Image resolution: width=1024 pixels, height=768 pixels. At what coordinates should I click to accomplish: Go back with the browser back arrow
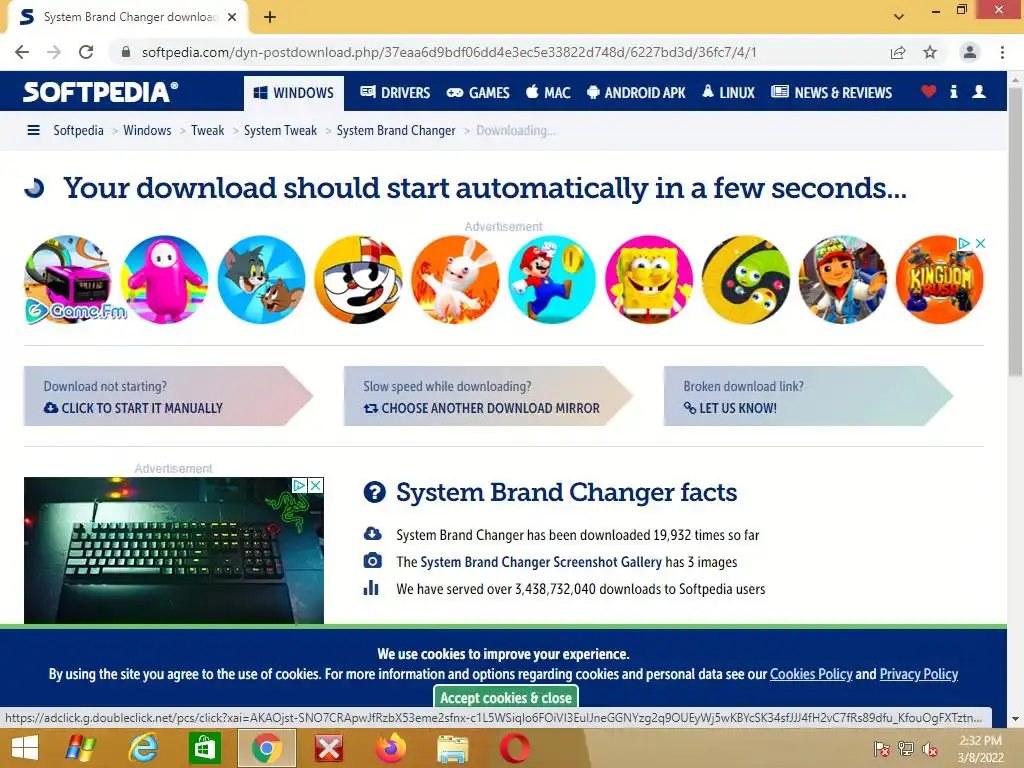(x=22, y=52)
